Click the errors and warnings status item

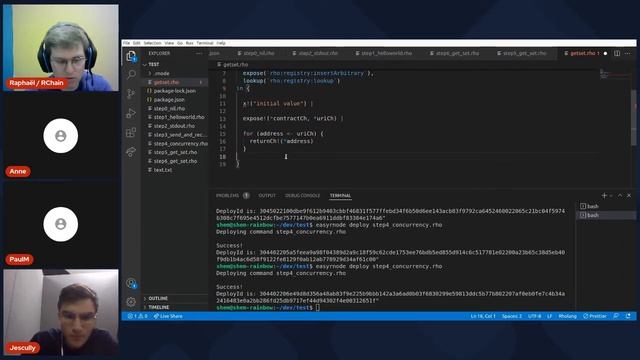(x=138, y=316)
